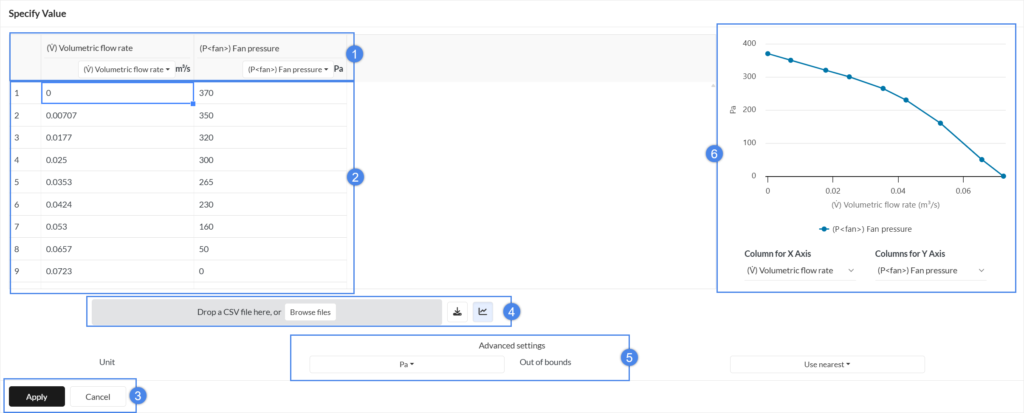
Task: Open the Pa unit dropdown
Action: pos(407,365)
